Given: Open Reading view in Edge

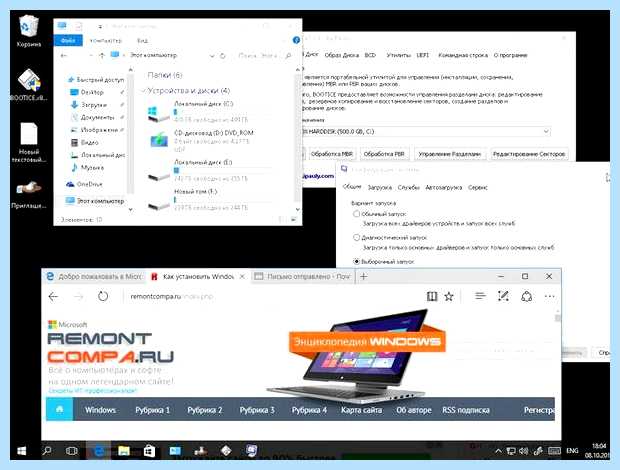Looking at the screenshot, I should (x=432, y=296).
